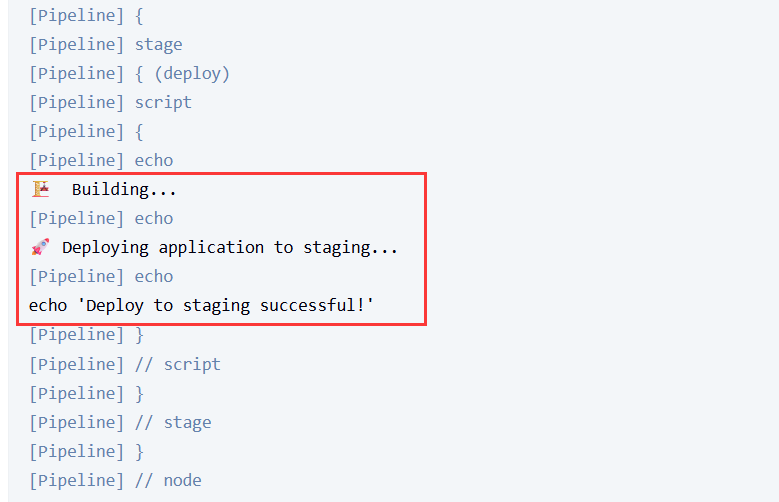Select the "[Pipeline] stage" log line

click(x=106, y=44)
